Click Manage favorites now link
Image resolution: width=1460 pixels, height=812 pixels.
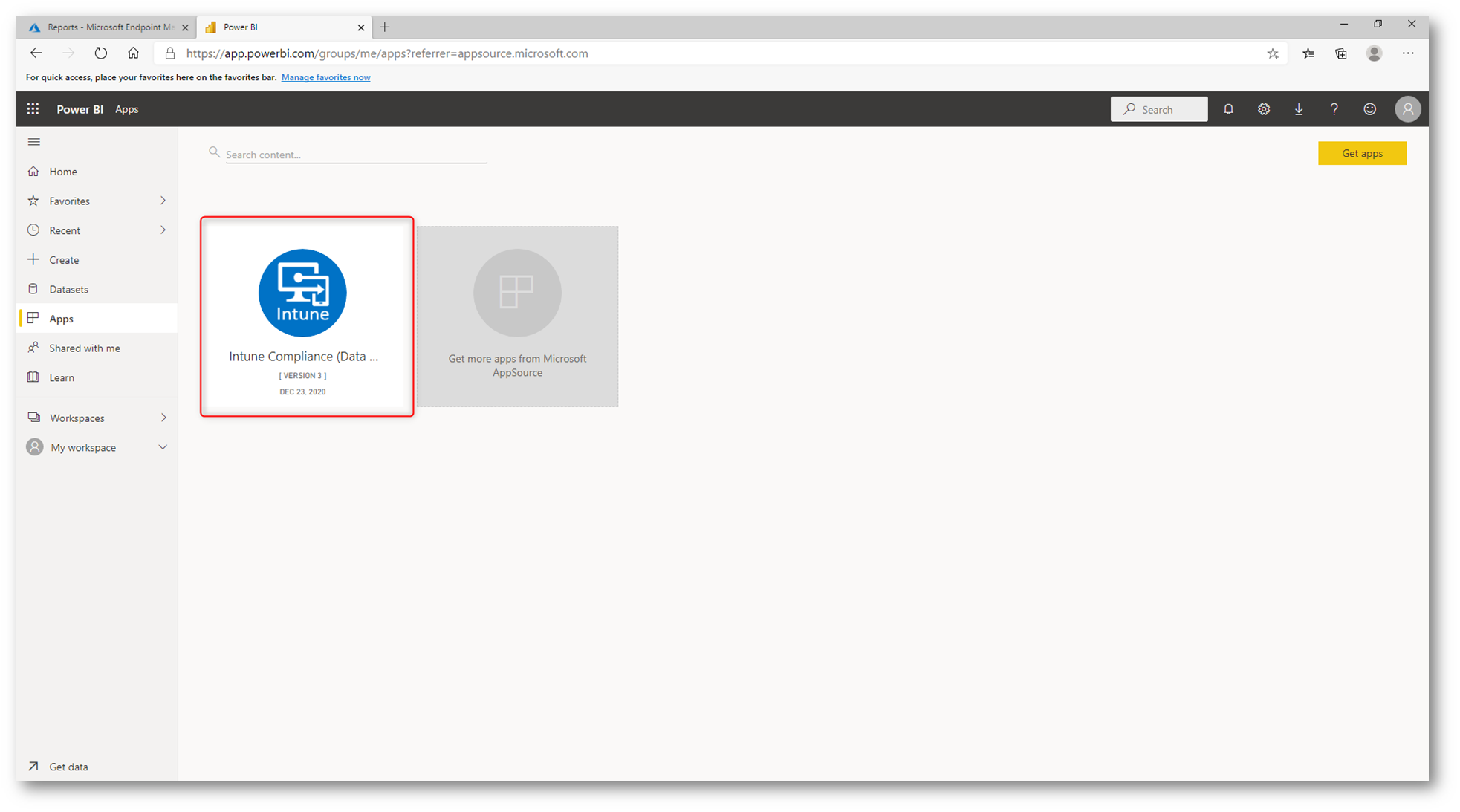(x=325, y=77)
